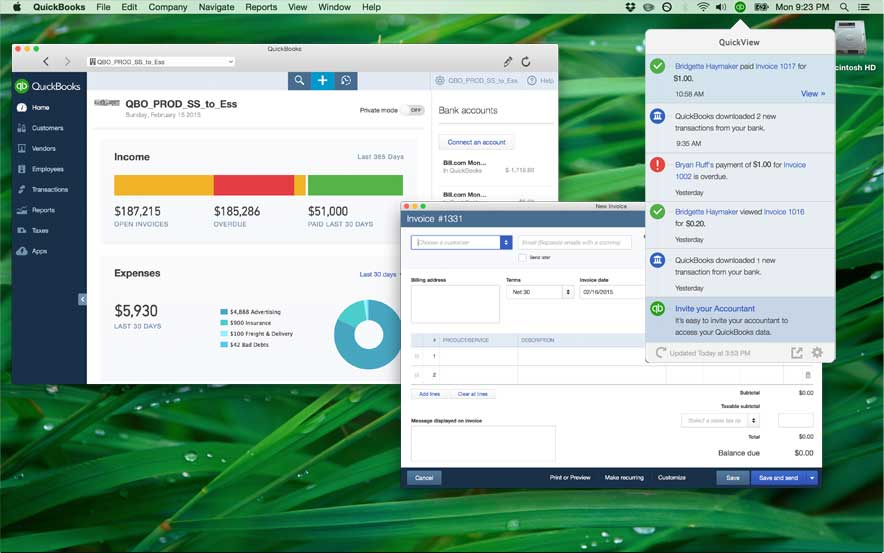Click Save and send button

pos(779,477)
